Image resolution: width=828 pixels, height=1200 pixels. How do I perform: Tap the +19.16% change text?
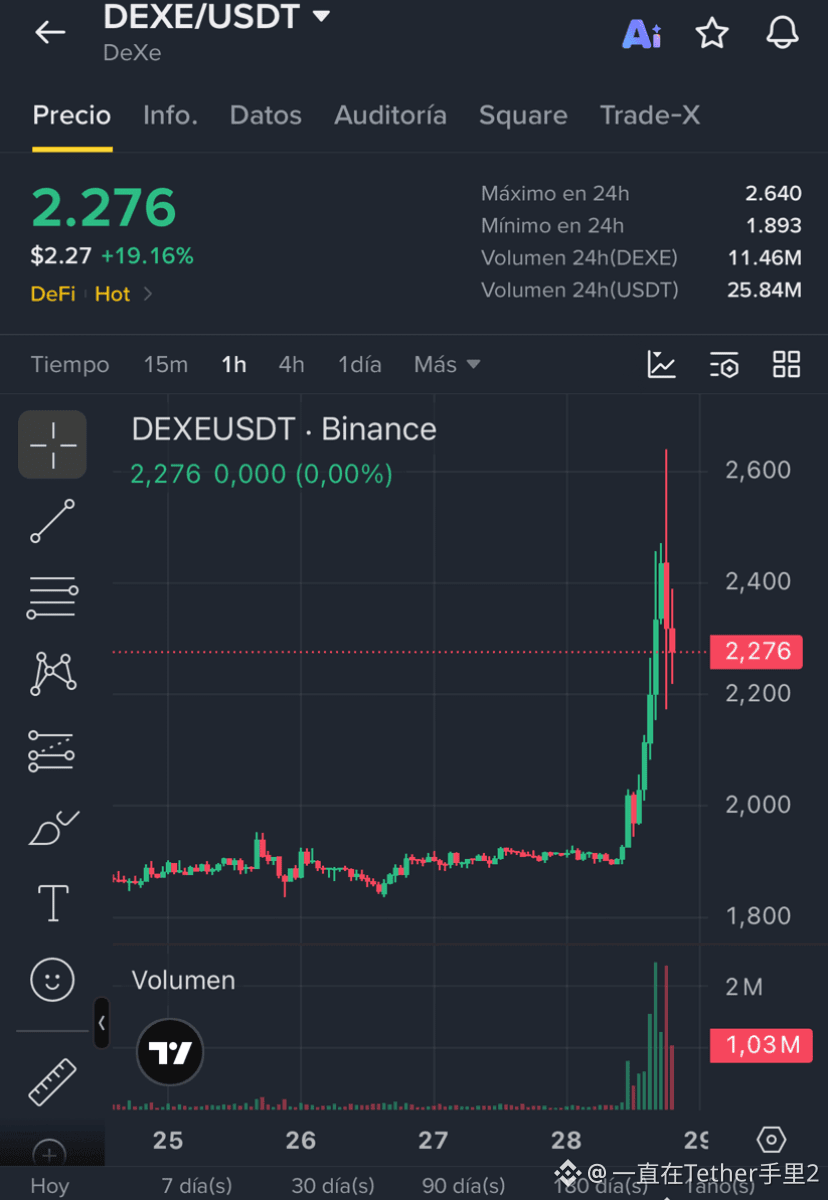147,256
